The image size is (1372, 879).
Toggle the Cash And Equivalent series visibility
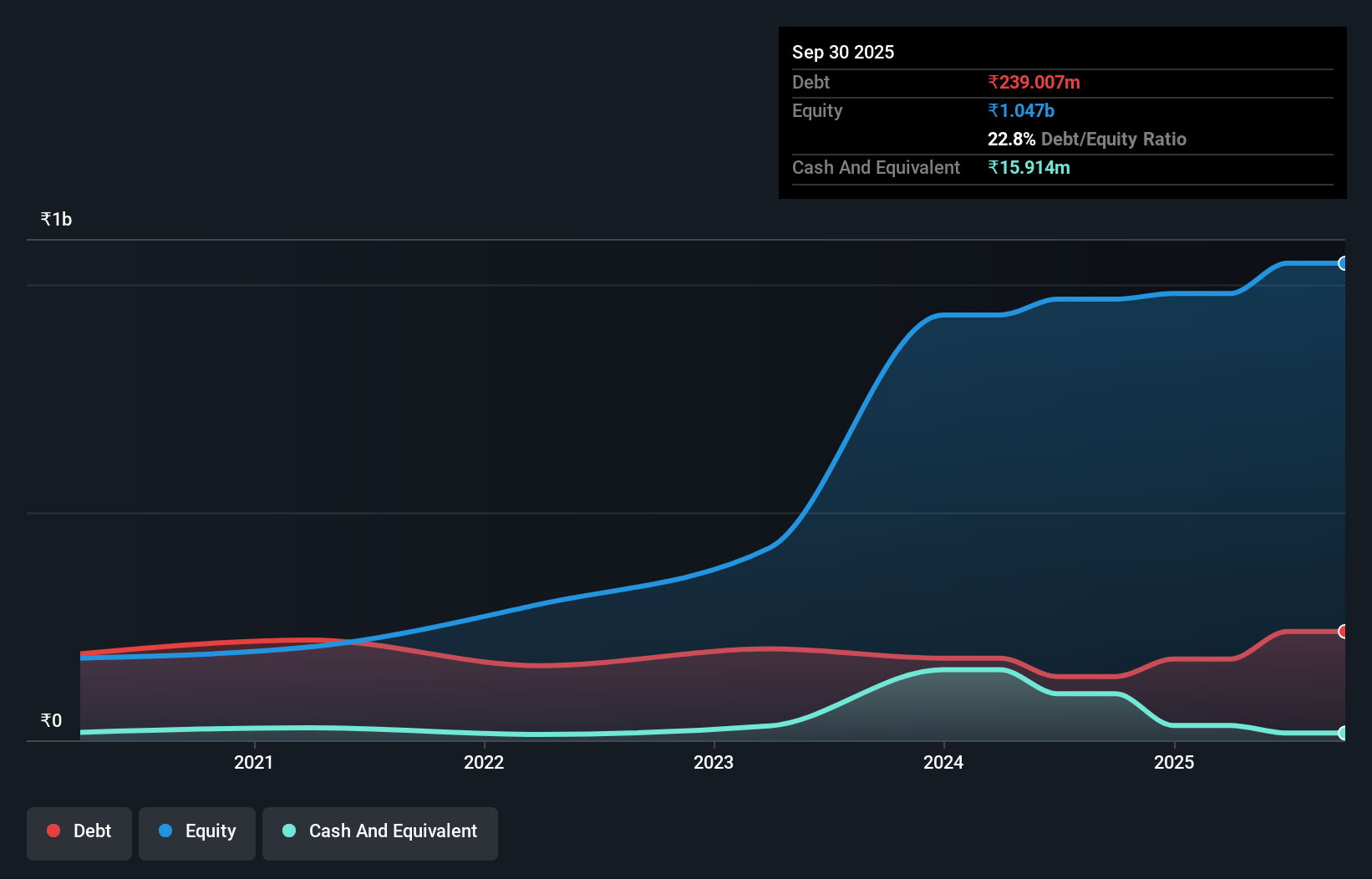tap(379, 832)
